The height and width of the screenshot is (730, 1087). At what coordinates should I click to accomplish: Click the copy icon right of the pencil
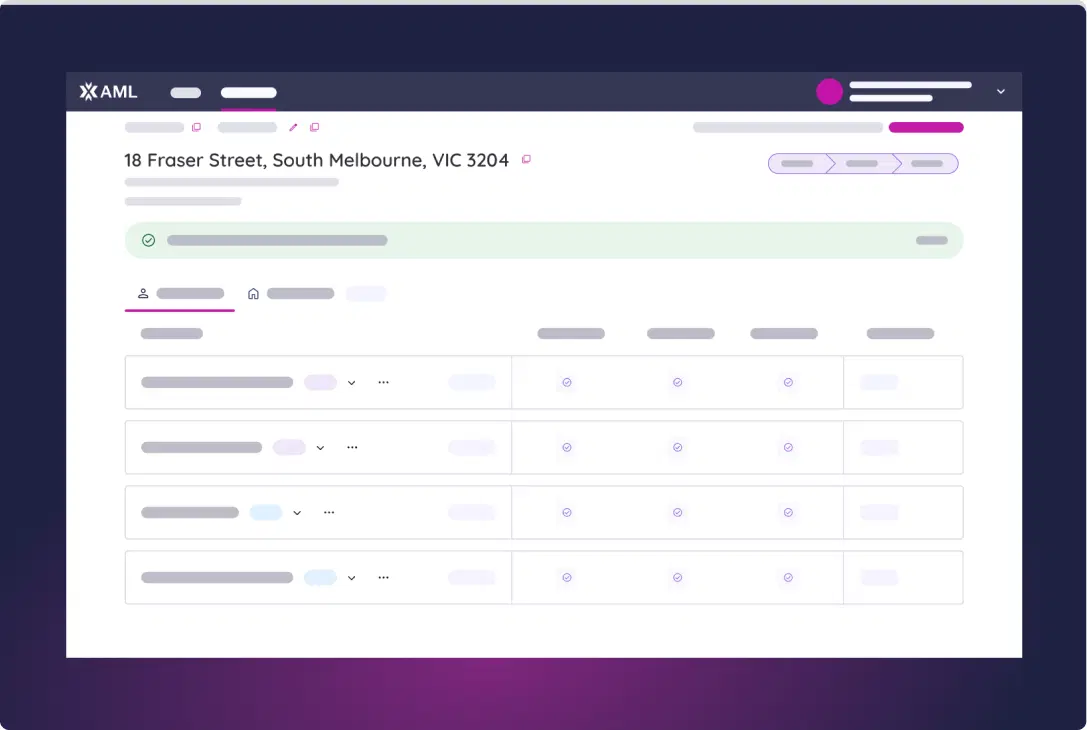pos(314,128)
